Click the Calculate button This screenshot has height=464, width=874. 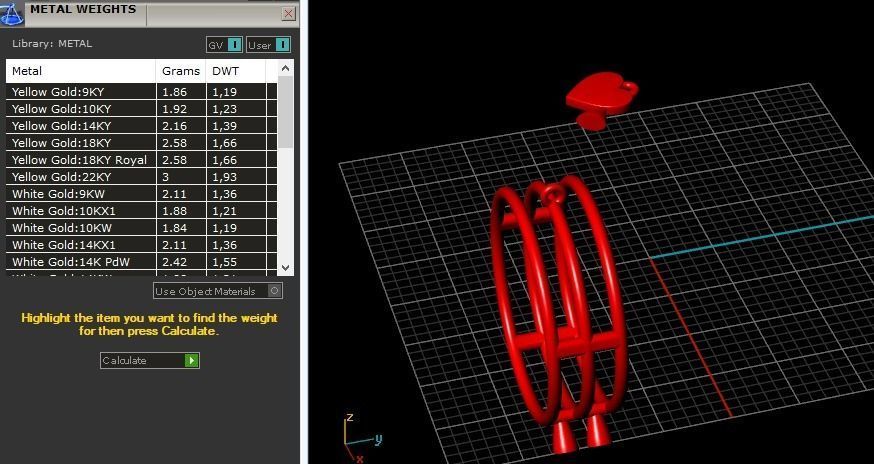point(150,360)
